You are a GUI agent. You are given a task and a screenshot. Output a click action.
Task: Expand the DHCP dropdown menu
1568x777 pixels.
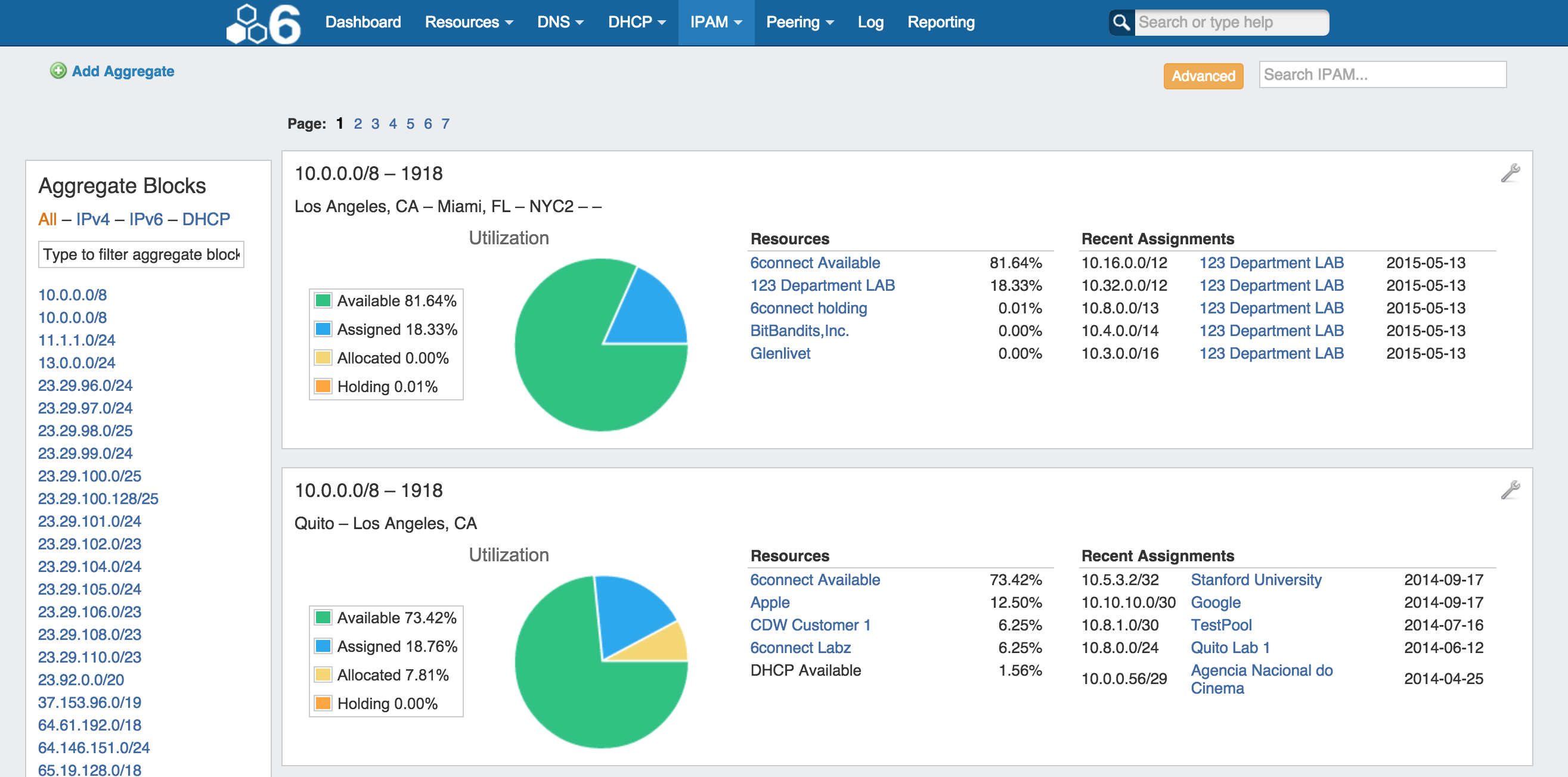point(637,22)
